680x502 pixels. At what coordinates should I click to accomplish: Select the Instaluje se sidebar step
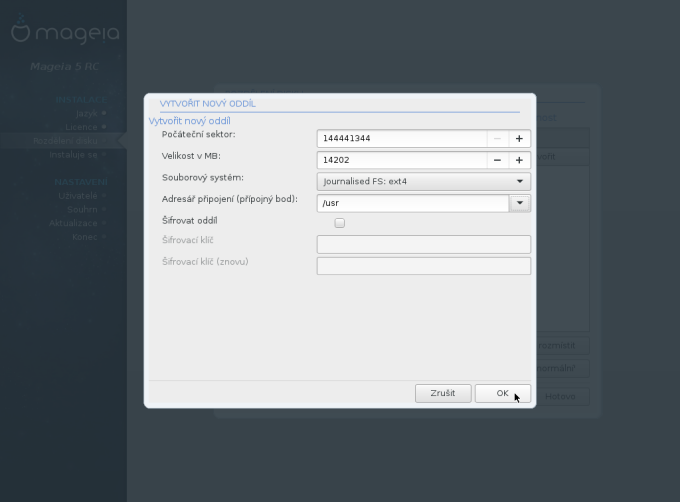[x=73, y=155]
